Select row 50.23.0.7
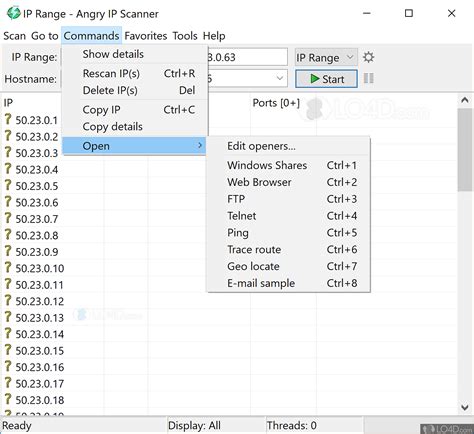The image size is (474, 434). click(37, 219)
